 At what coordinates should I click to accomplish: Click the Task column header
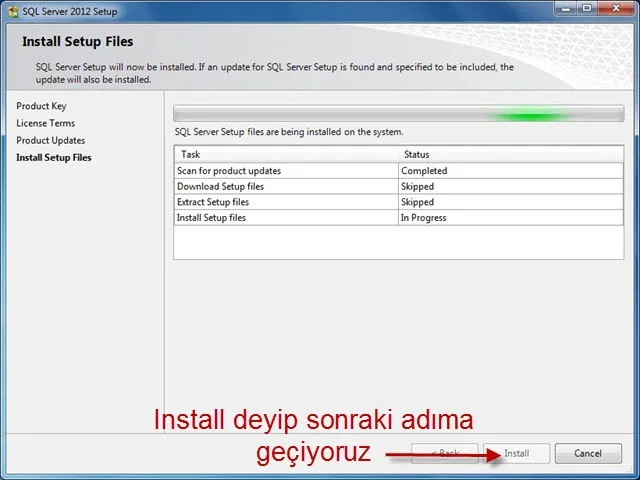(x=286, y=154)
